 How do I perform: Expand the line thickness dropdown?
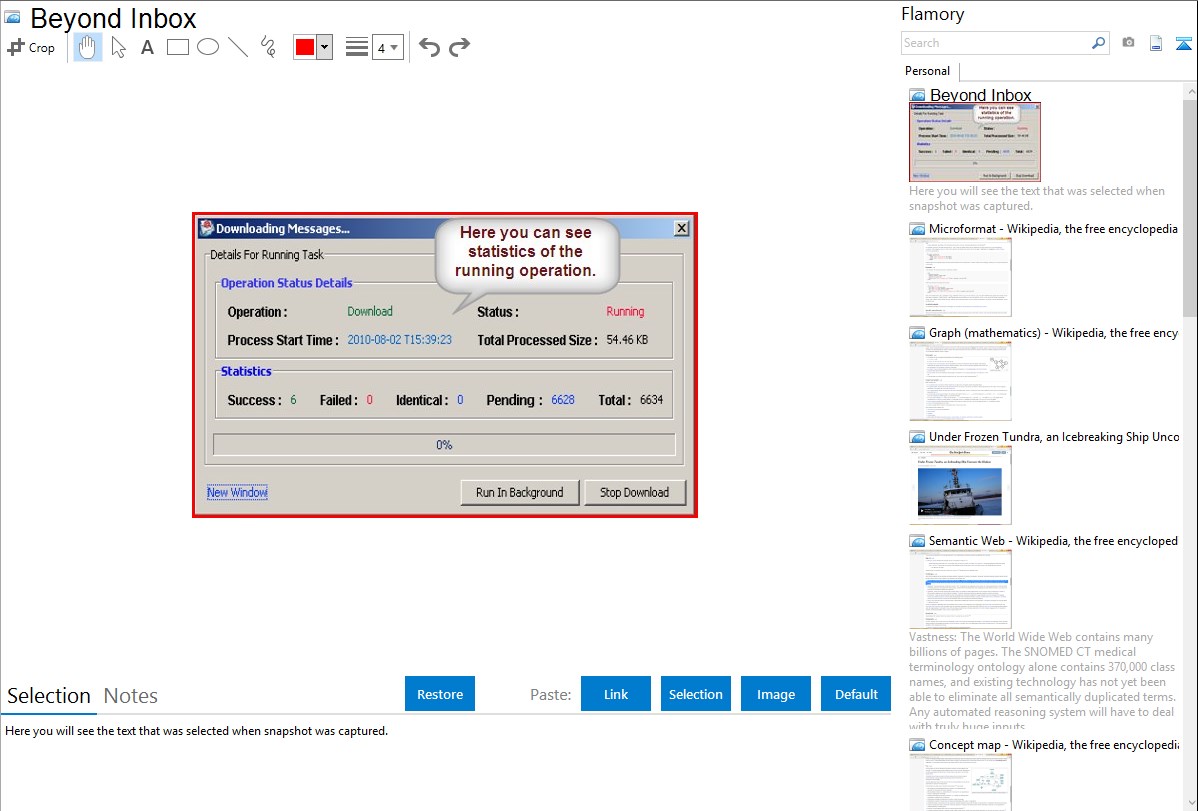387,47
